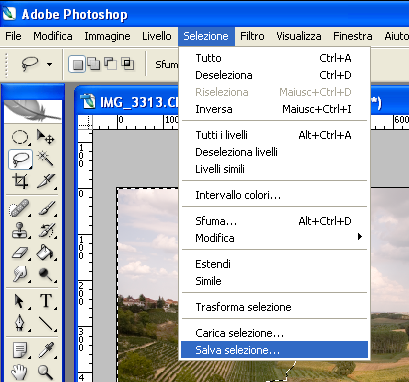Open the Finestra menu
Screen dimensions: 409x382
[353, 36]
